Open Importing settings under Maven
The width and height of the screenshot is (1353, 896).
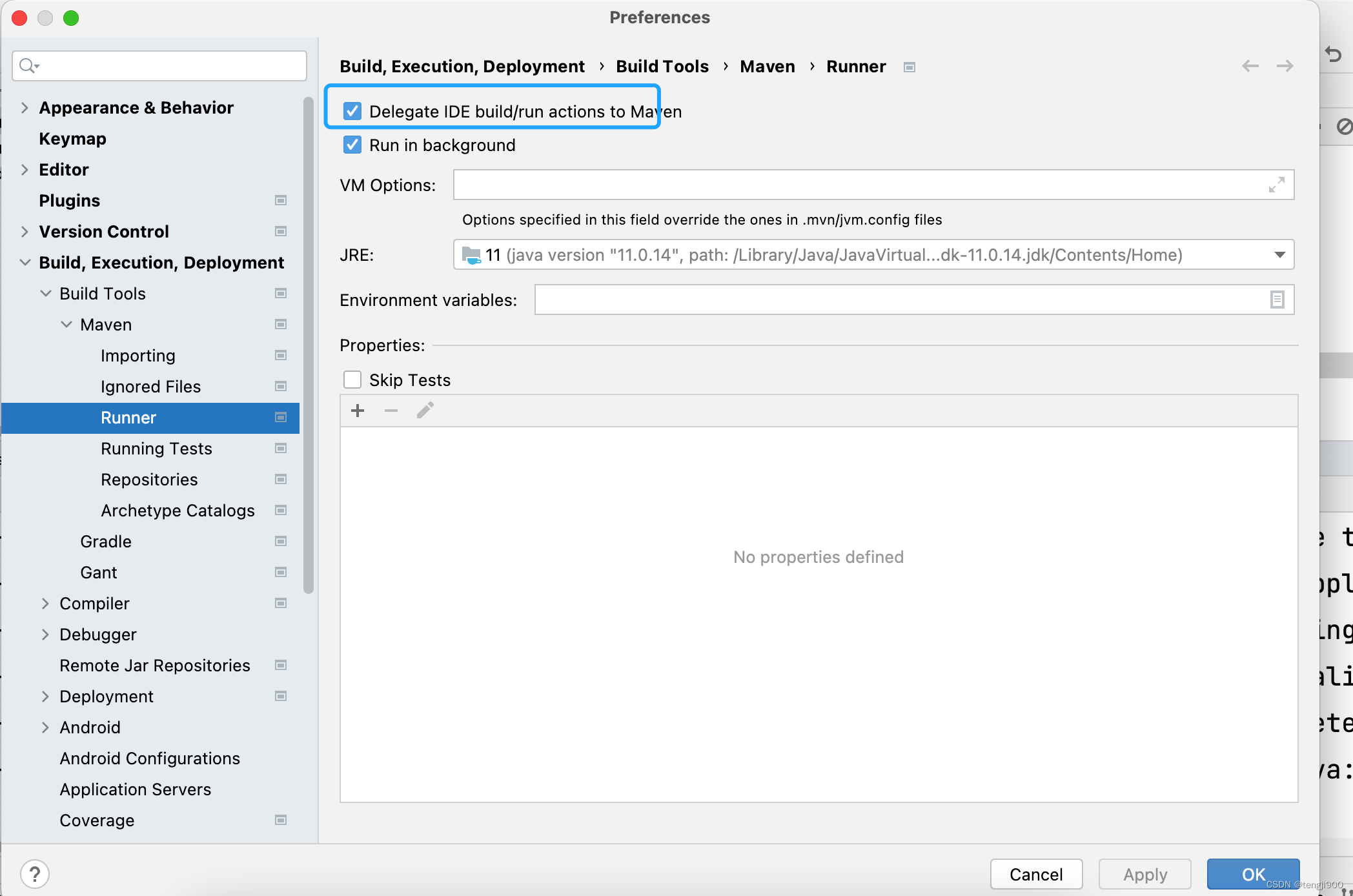(137, 355)
